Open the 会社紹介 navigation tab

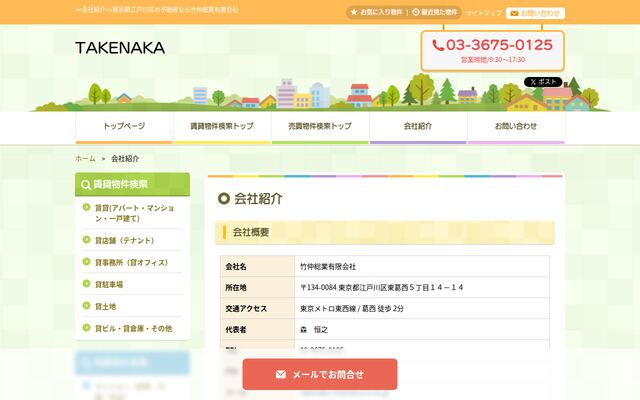(418, 127)
